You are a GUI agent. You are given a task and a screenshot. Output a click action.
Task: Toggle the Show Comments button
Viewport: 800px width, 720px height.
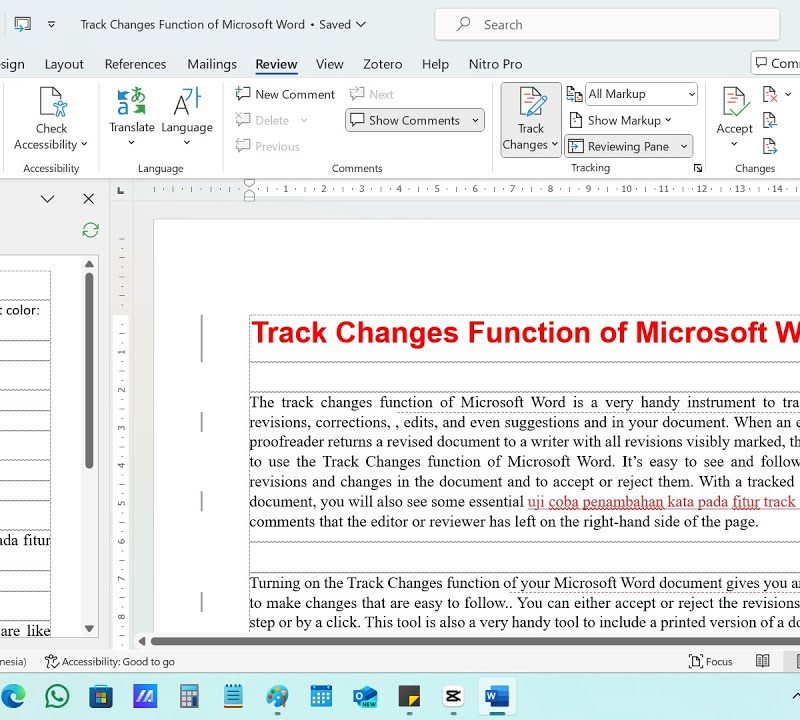414,120
